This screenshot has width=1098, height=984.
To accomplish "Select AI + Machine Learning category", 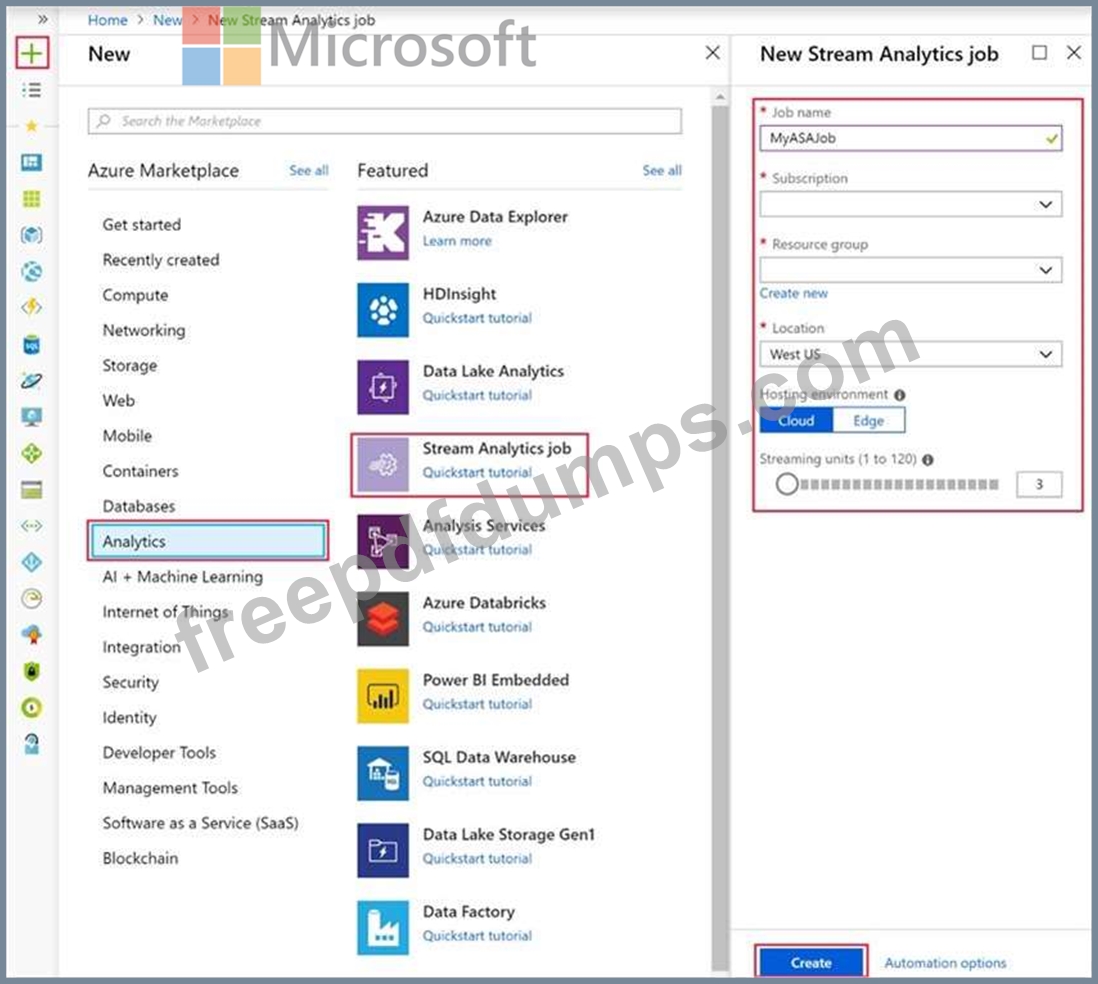I will (x=183, y=576).
